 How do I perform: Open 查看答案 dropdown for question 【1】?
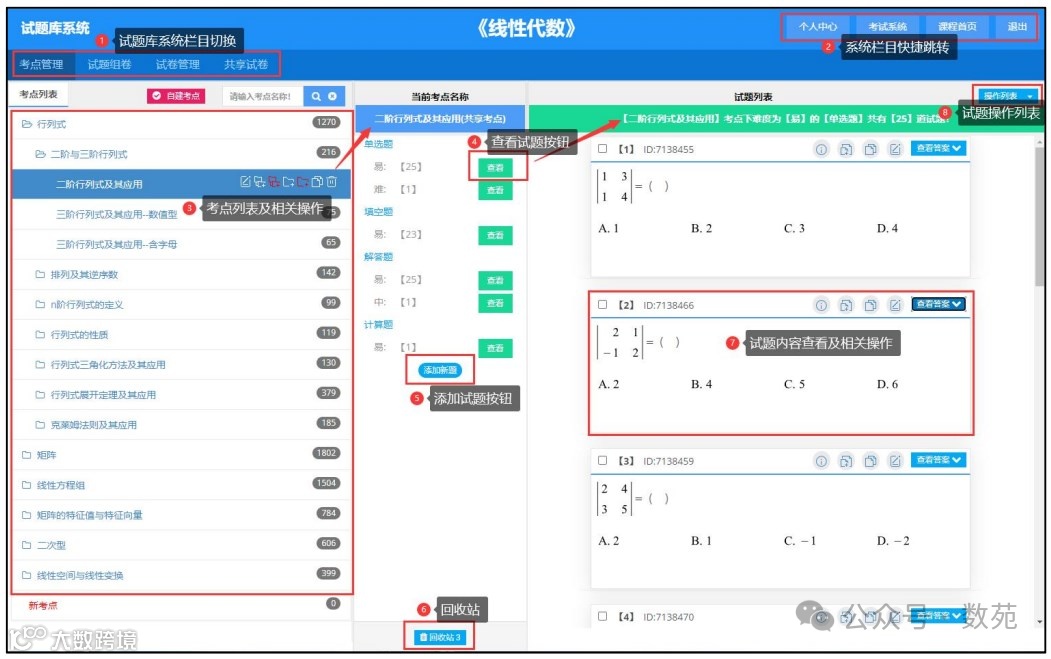tap(938, 148)
